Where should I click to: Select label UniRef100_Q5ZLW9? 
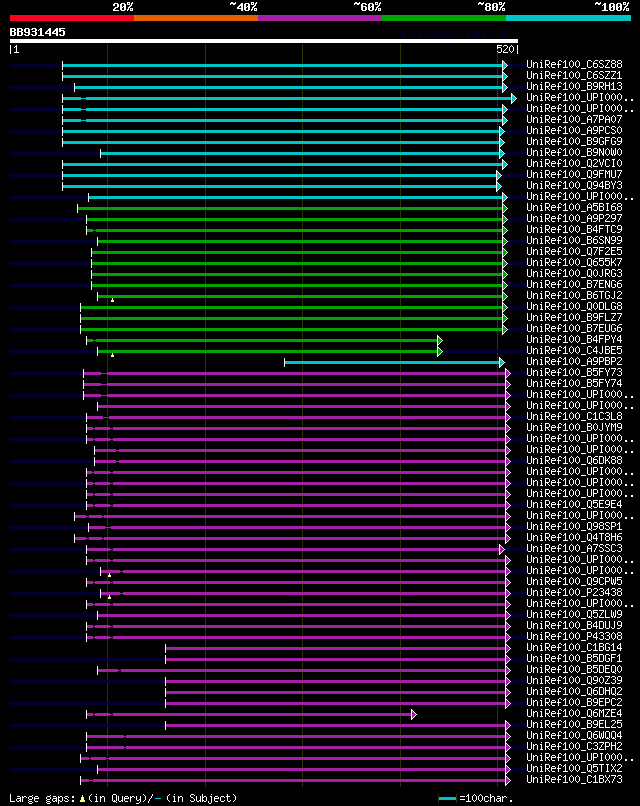point(574,615)
